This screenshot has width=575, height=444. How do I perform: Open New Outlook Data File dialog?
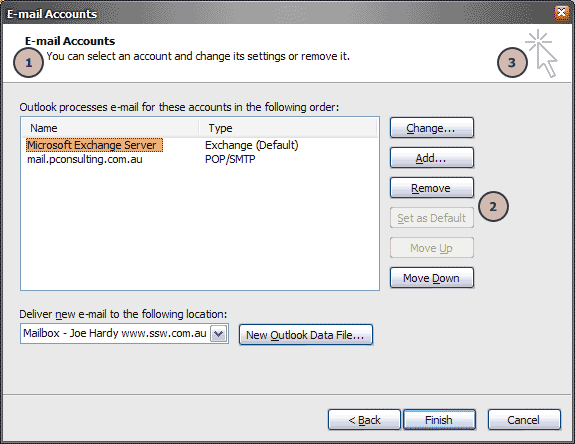point(306,335)
